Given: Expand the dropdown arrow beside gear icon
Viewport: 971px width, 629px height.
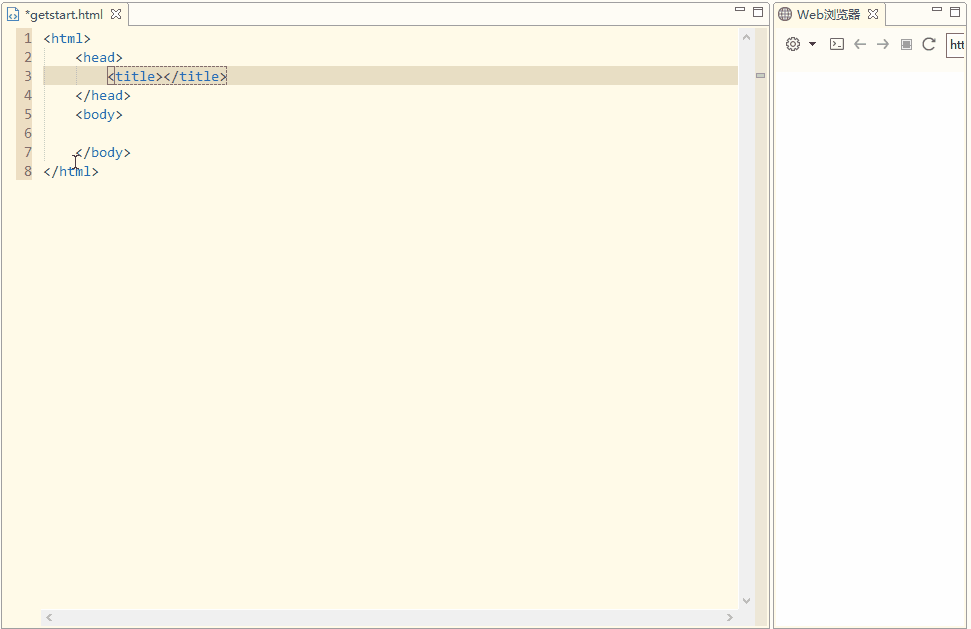Looking at the screenshot, I should 812,44.
